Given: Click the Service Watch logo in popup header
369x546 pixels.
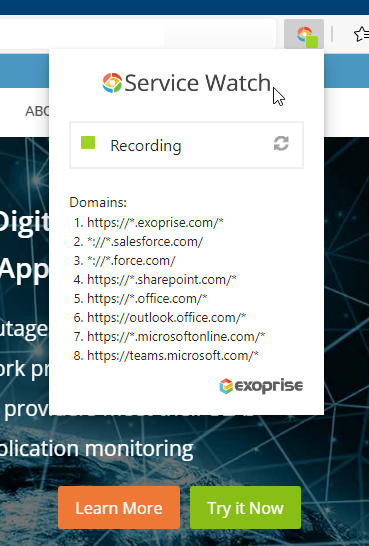Looking at the screenshot, I should [112, 83].
